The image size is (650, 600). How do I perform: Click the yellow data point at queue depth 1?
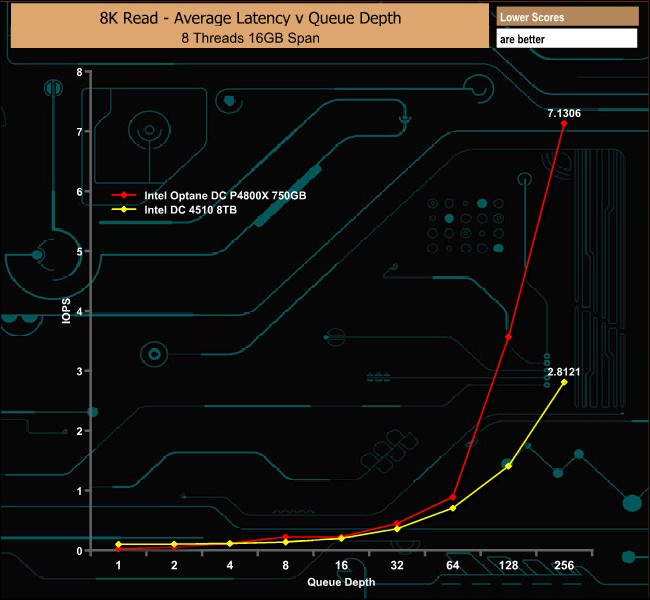(x=118, y=544)
